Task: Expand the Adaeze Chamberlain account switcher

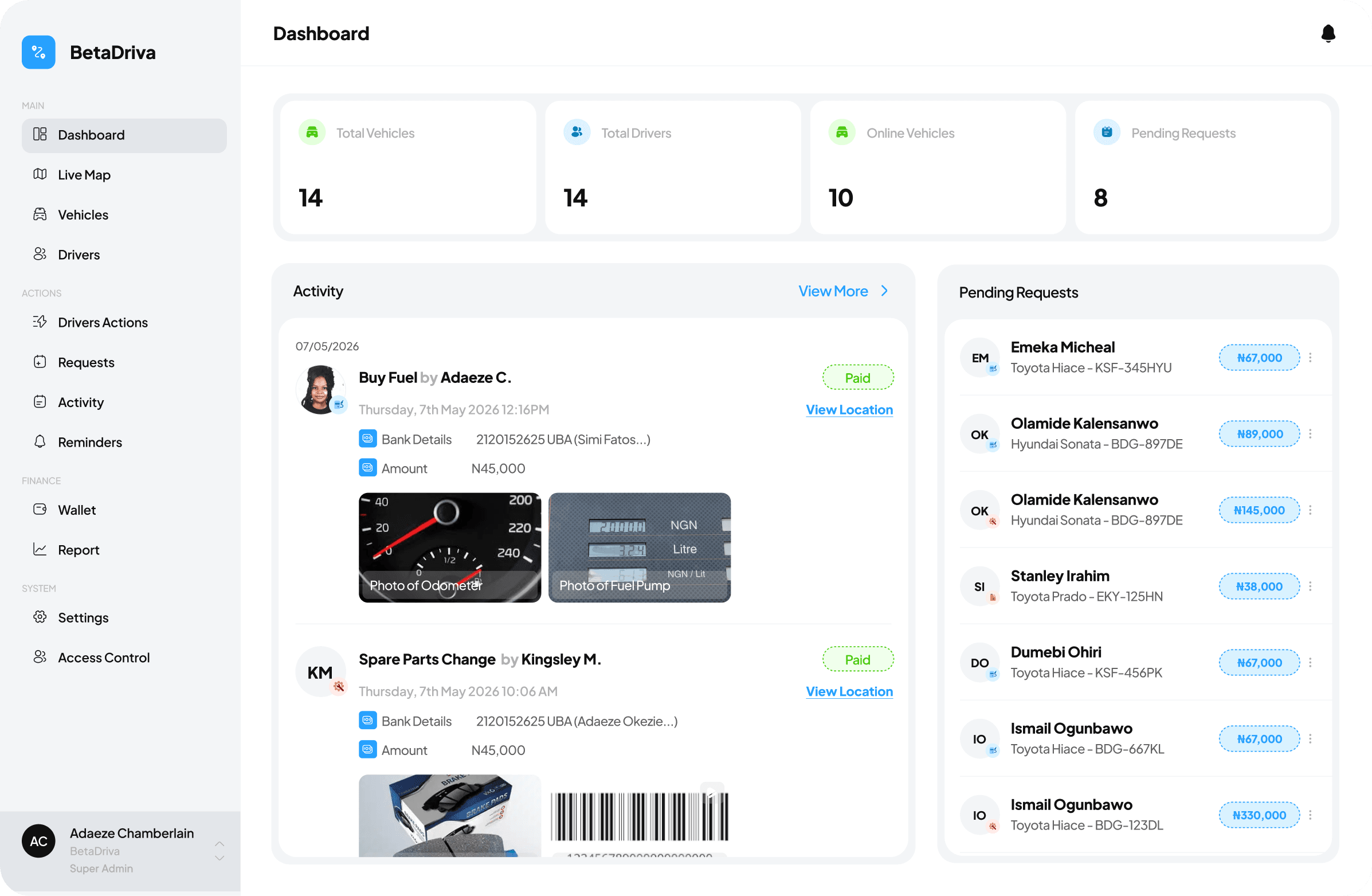Action: pyautogui.click(x=219, y=851)
